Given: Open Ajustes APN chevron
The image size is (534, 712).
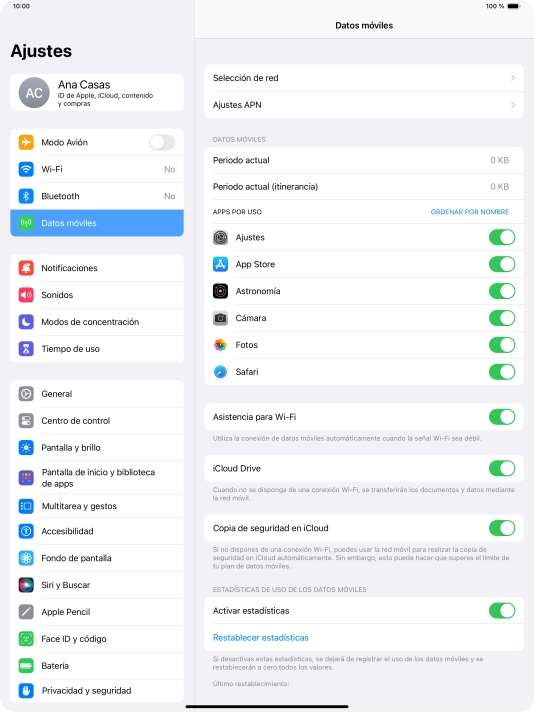Looking at the screenshot, I should [x=513, y=105].
